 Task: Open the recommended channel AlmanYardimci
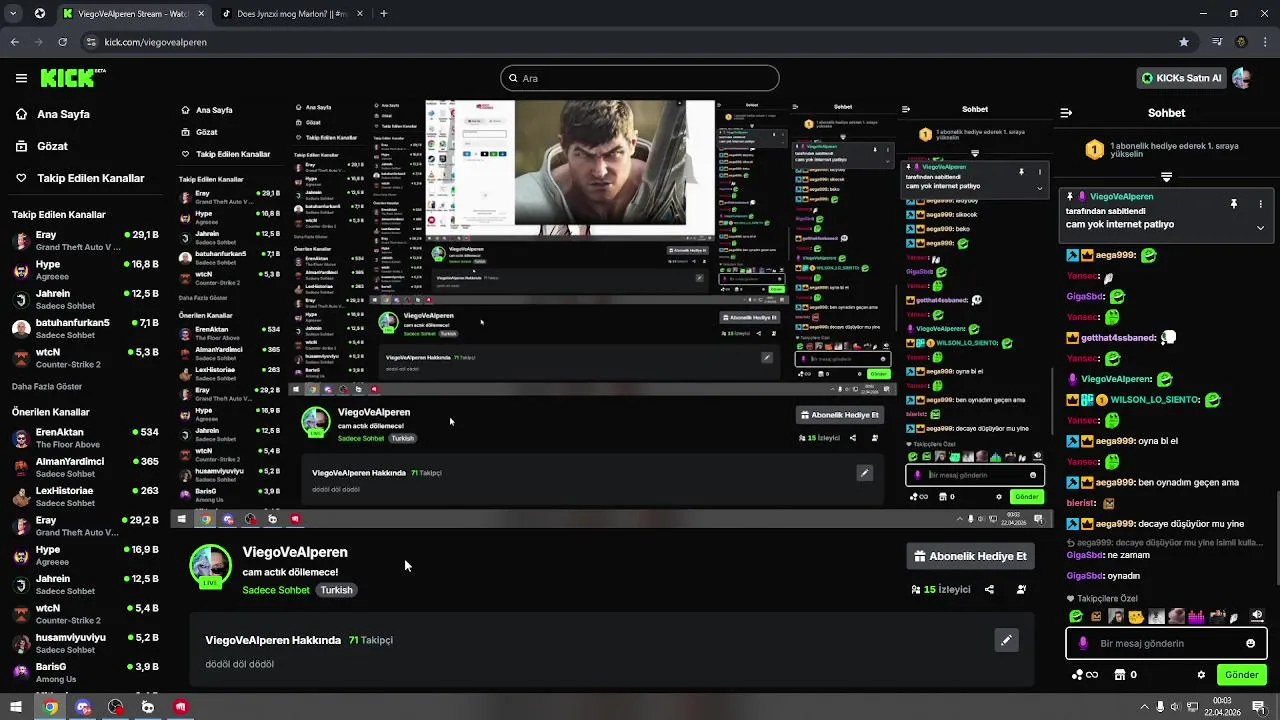point(85,467)
